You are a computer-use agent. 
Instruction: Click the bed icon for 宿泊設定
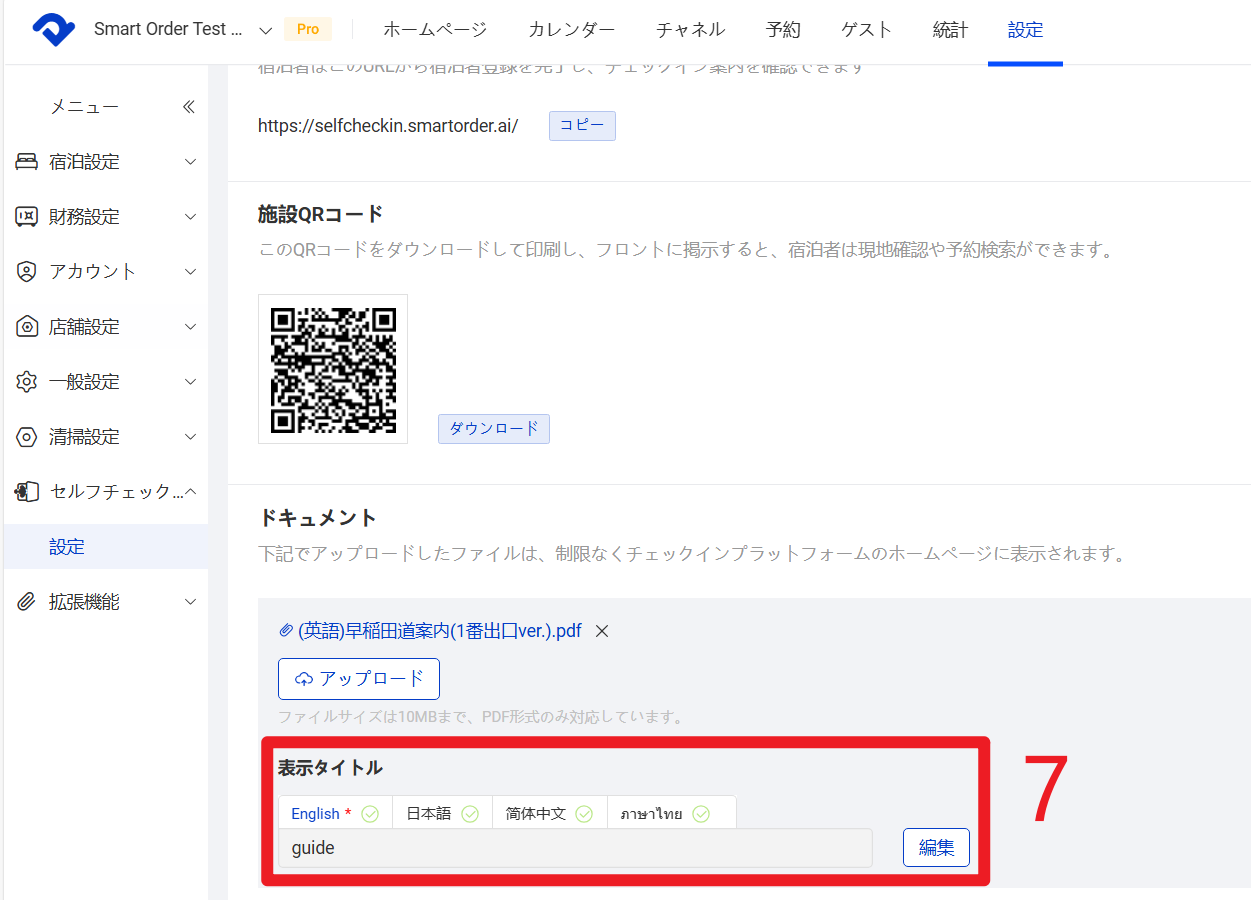[x=27, y=162]
